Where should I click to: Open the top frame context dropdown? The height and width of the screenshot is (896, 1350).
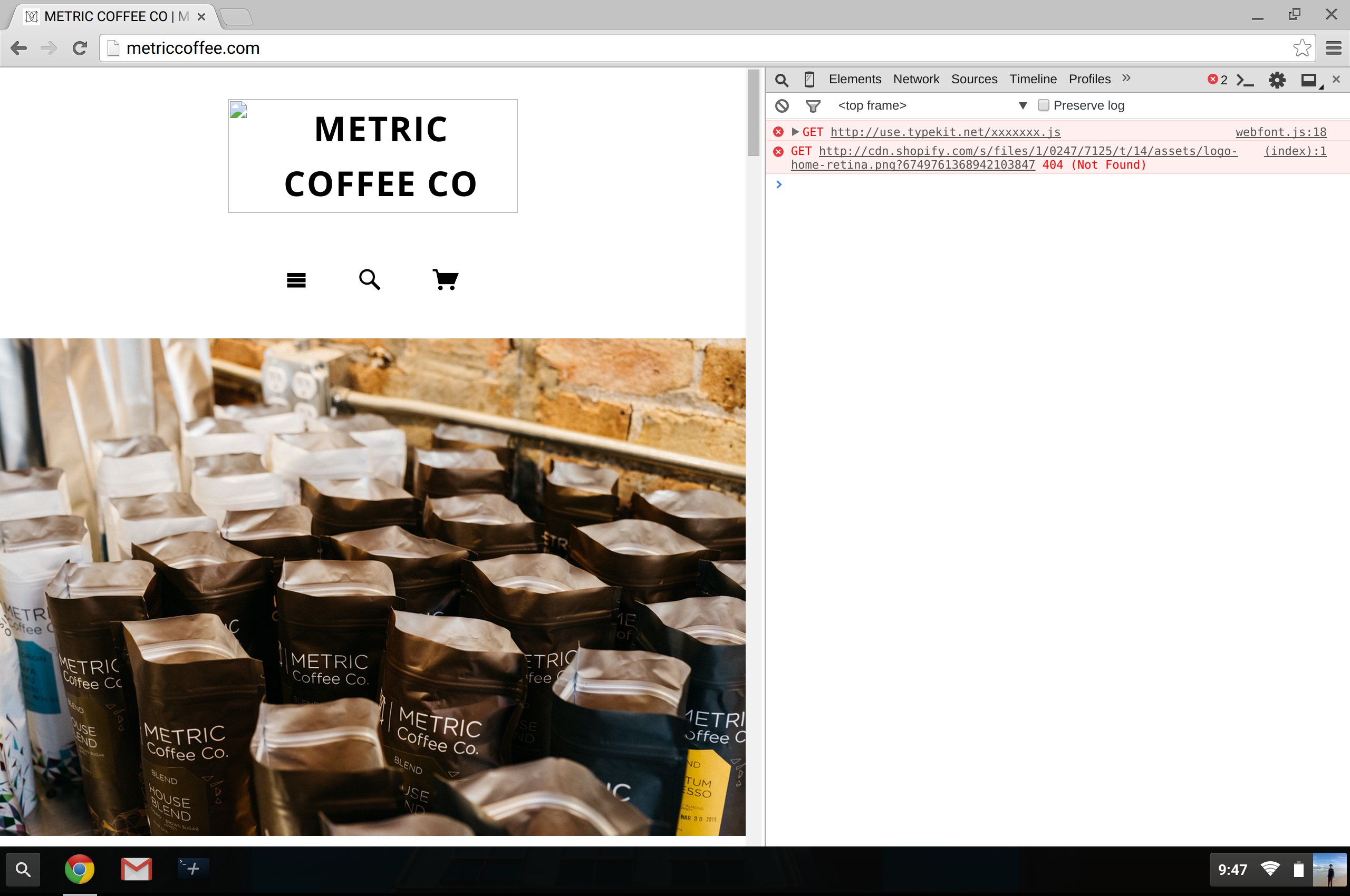(x=932, y=106)
